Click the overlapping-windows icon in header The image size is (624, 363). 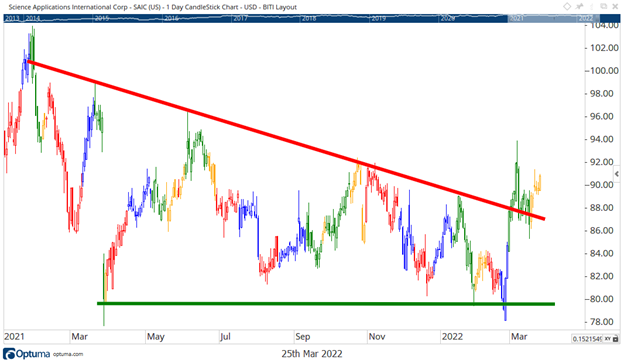[604, 6]
